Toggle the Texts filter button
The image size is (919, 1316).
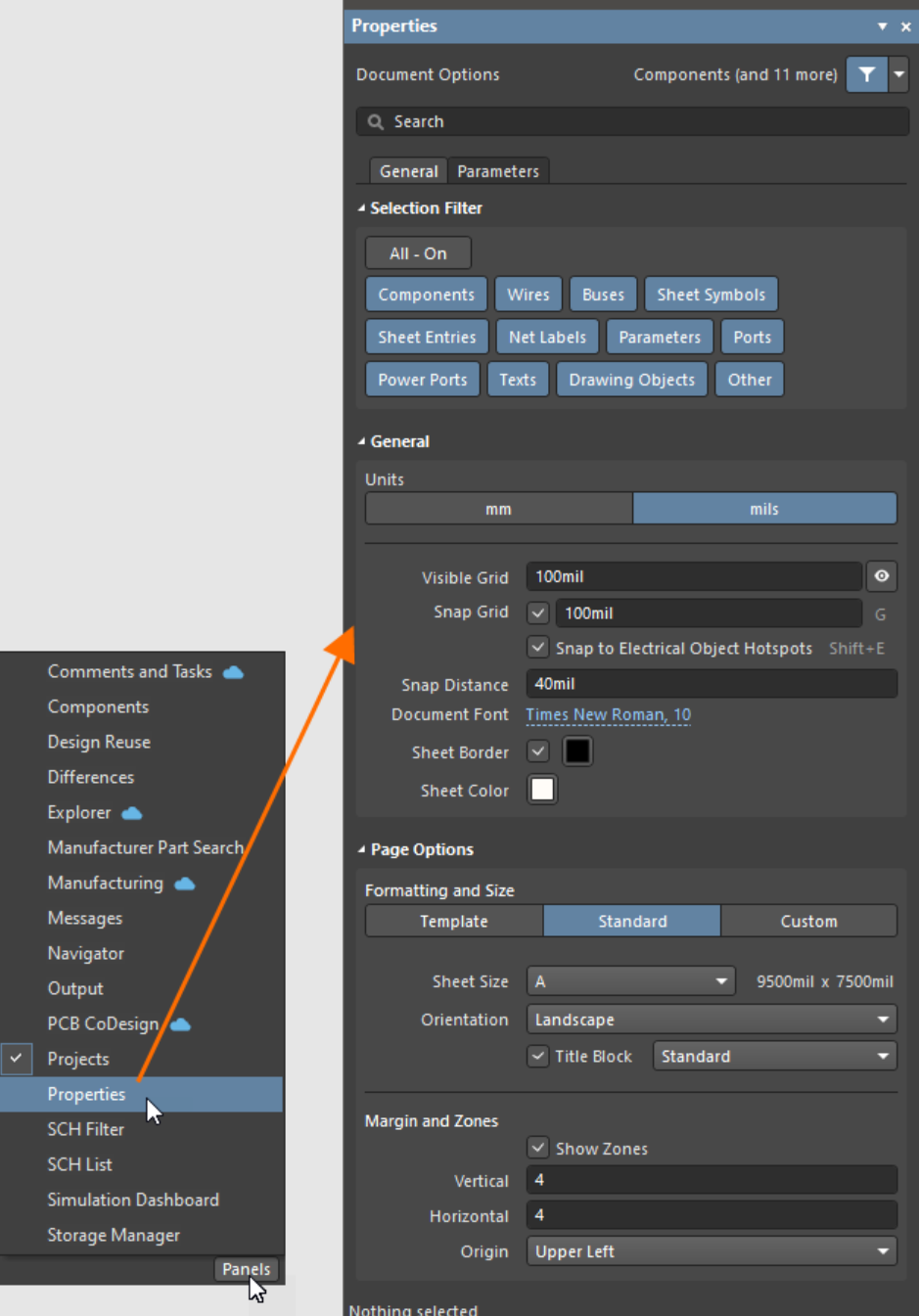pos(518,380)
